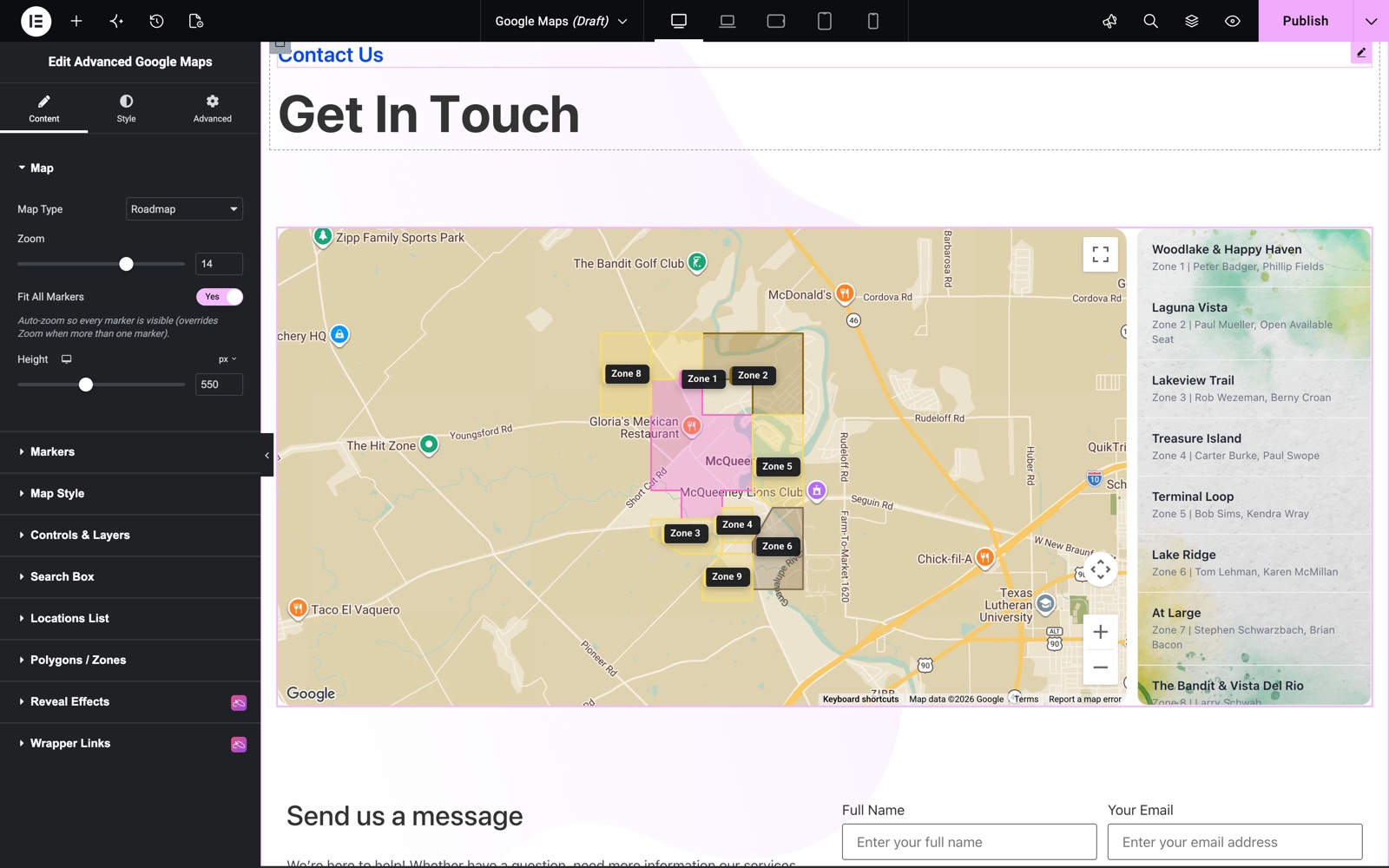Open the What's New notifications icon
The width and height of the screenshot is (1389, 868).
(1109, 21)
